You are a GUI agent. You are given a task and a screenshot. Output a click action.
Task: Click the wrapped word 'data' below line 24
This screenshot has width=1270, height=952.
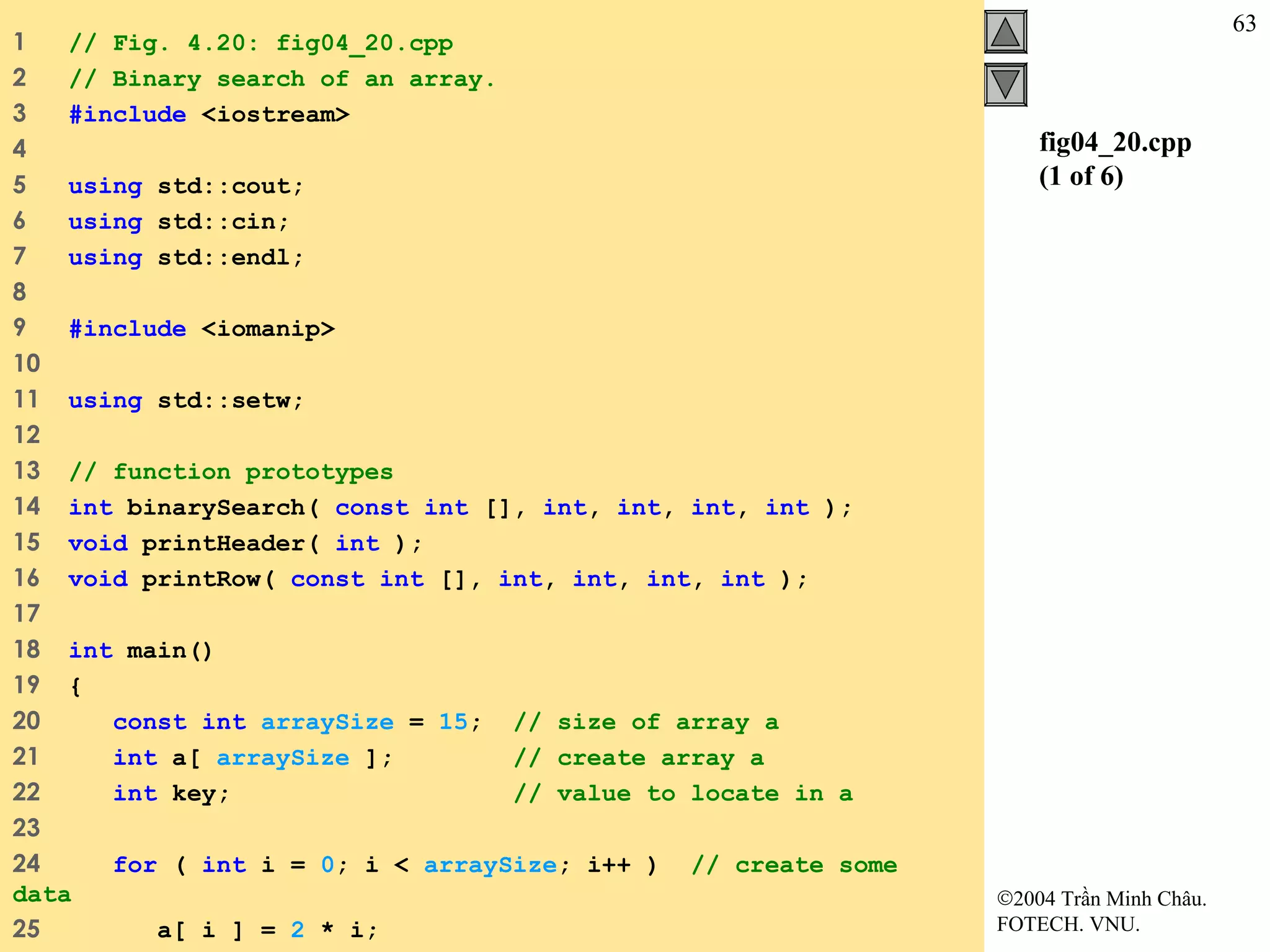click(x=42, y=895)
